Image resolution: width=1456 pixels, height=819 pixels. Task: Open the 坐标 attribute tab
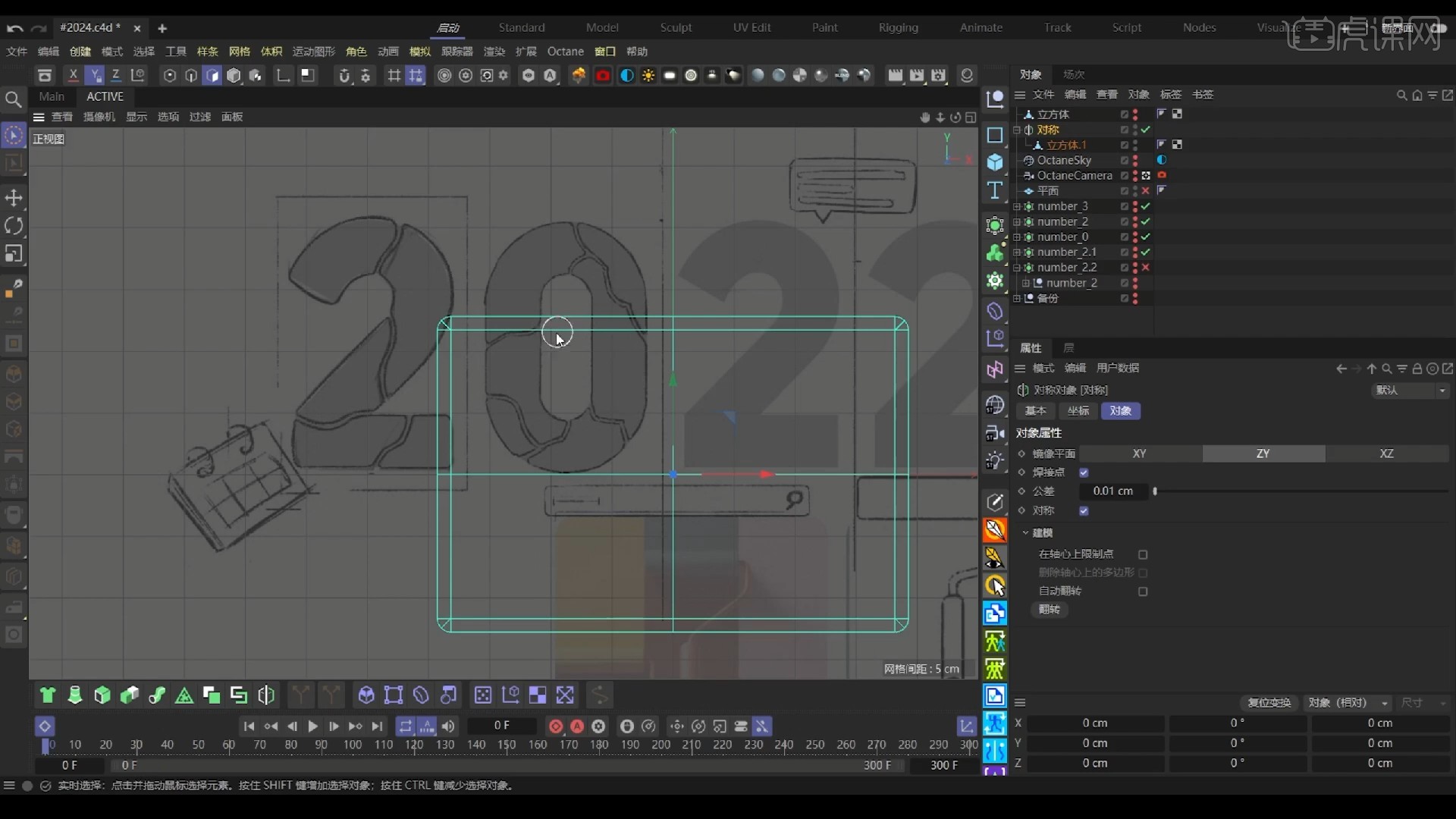point(1078,411)
